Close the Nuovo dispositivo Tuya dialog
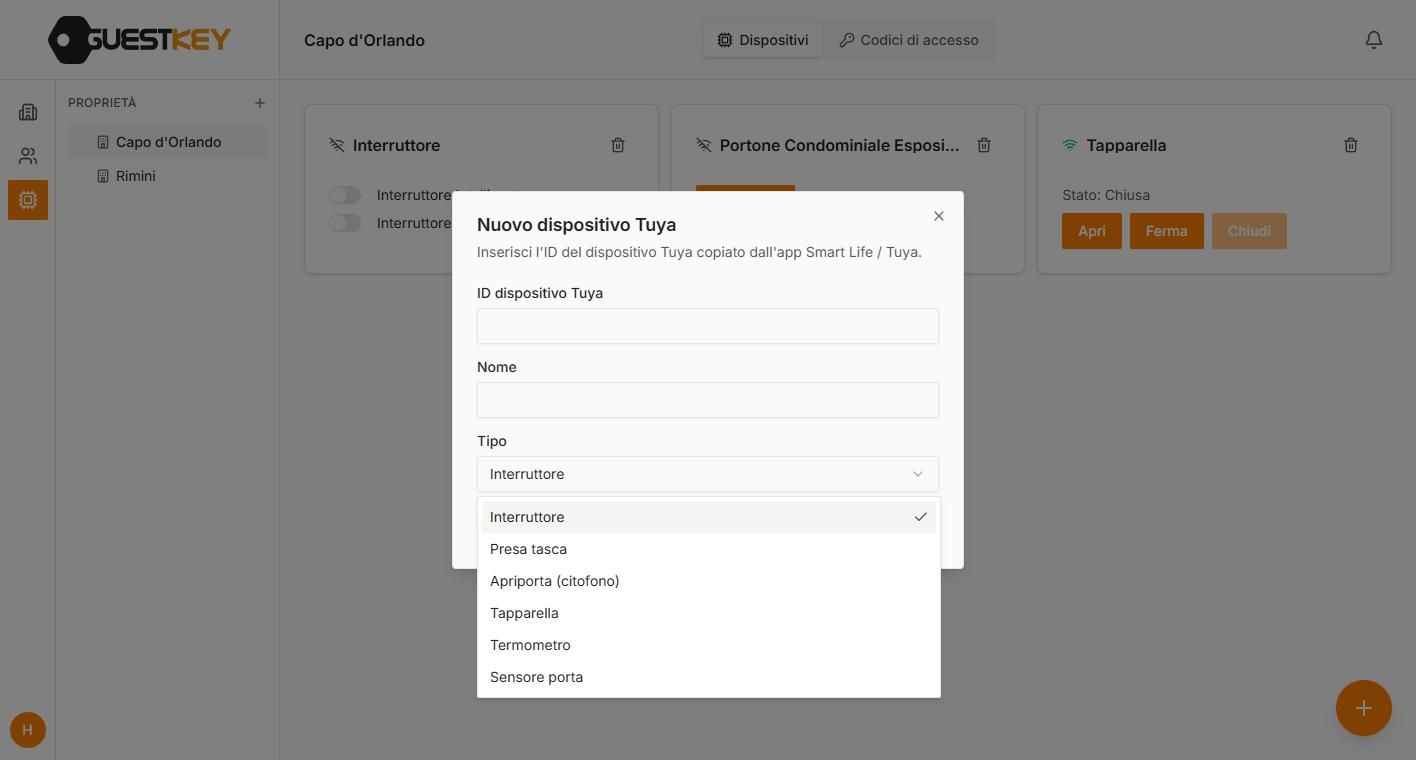Screen dimensions: 1416x760 tap(939, 216)
